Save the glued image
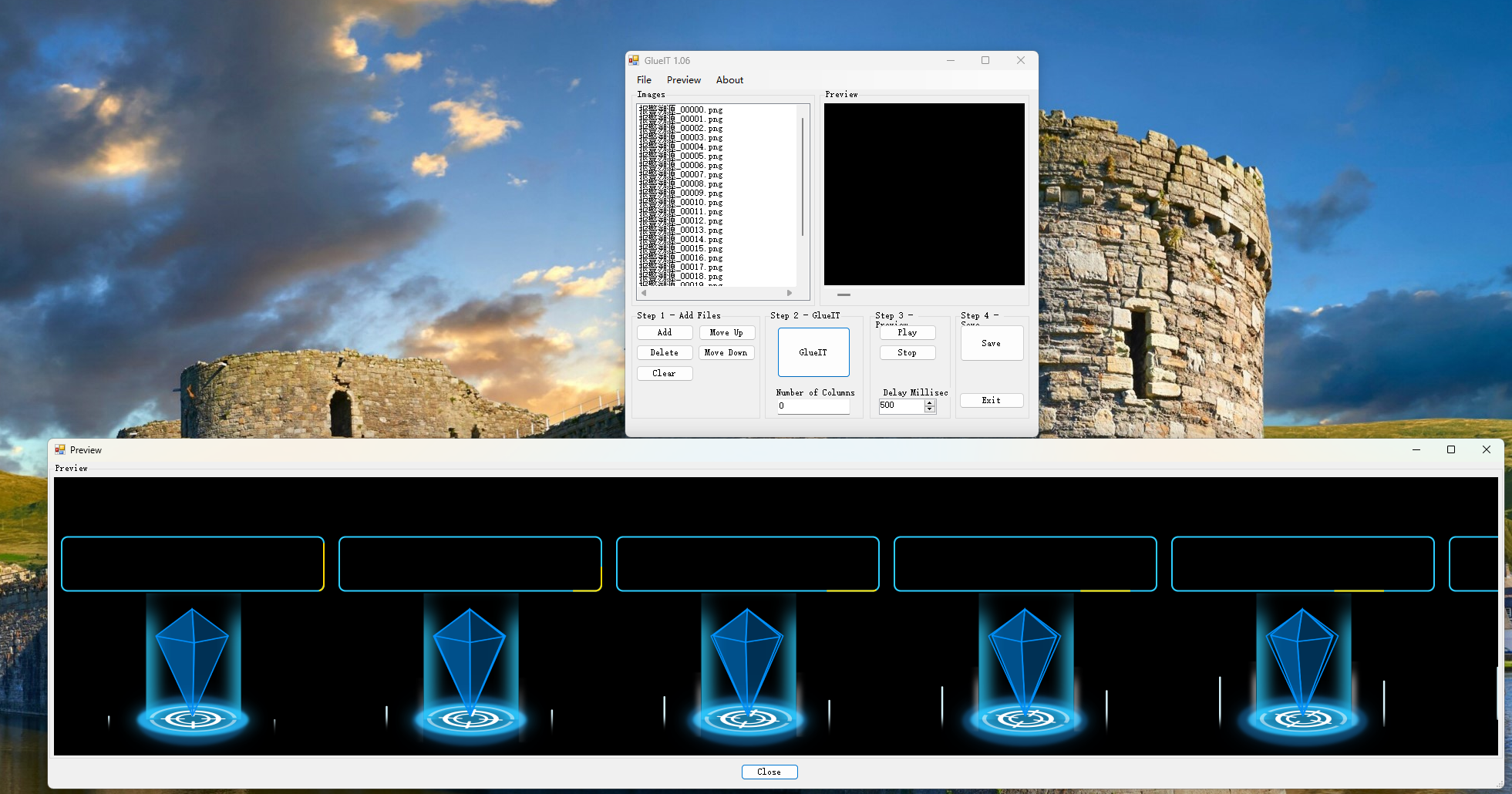This screenshot has width=1512, height=794. coord(992,343)
